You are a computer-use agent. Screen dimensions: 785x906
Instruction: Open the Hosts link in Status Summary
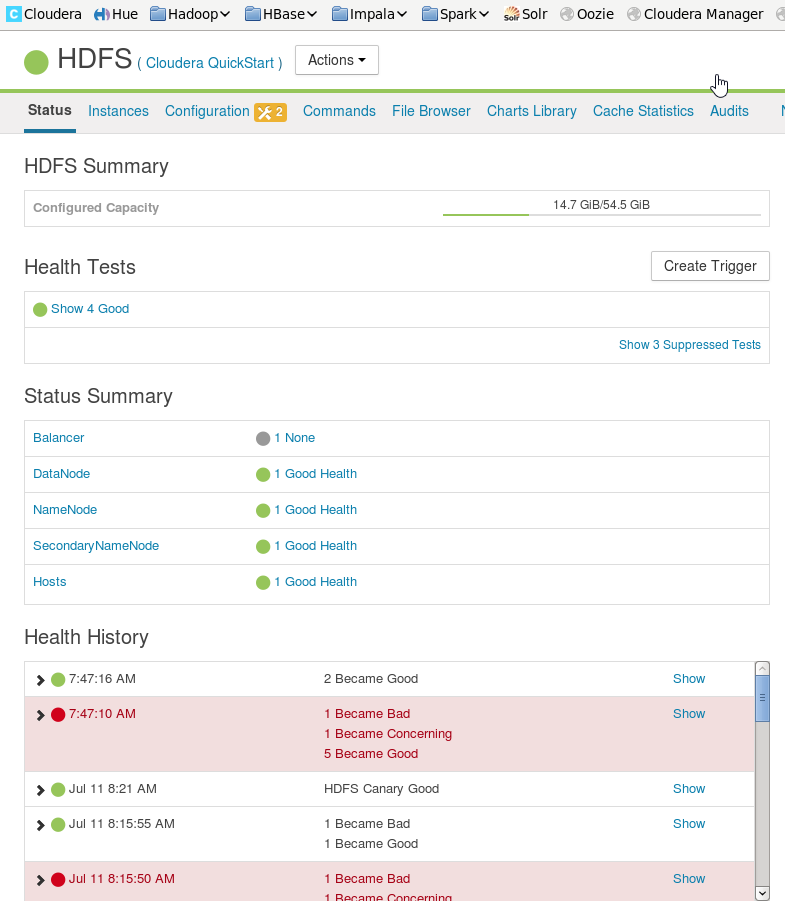coord(50,582)
